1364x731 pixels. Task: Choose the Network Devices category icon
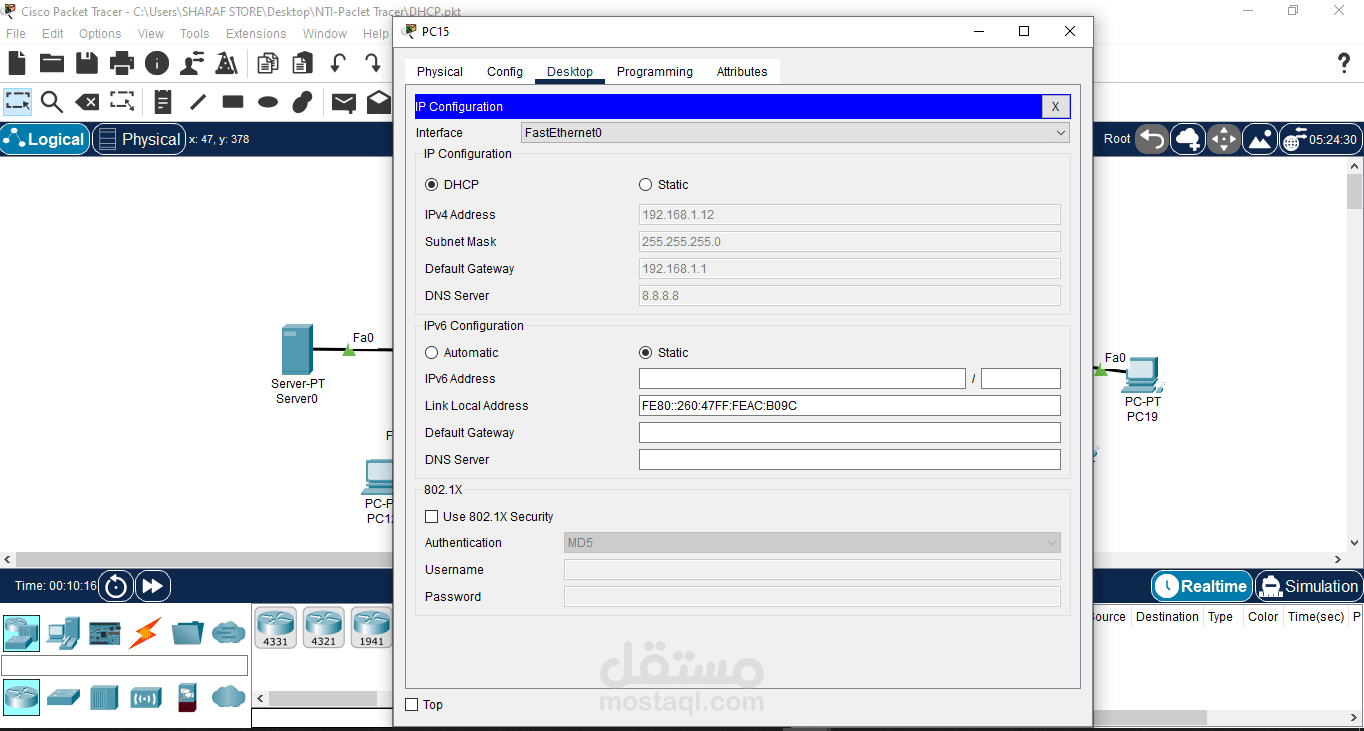(21, 632)
